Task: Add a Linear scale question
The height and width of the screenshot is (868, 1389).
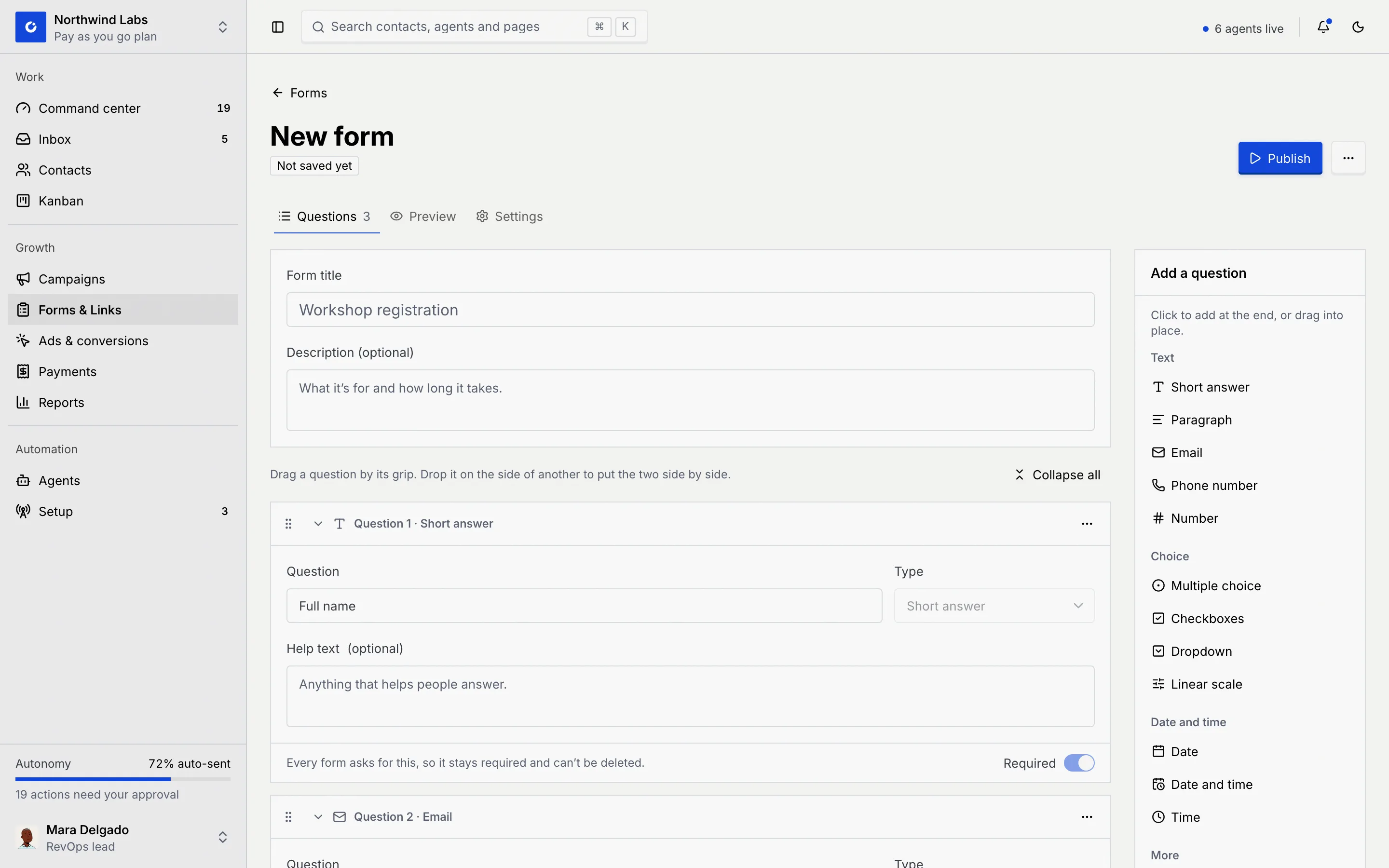Action: point(1250,684)
